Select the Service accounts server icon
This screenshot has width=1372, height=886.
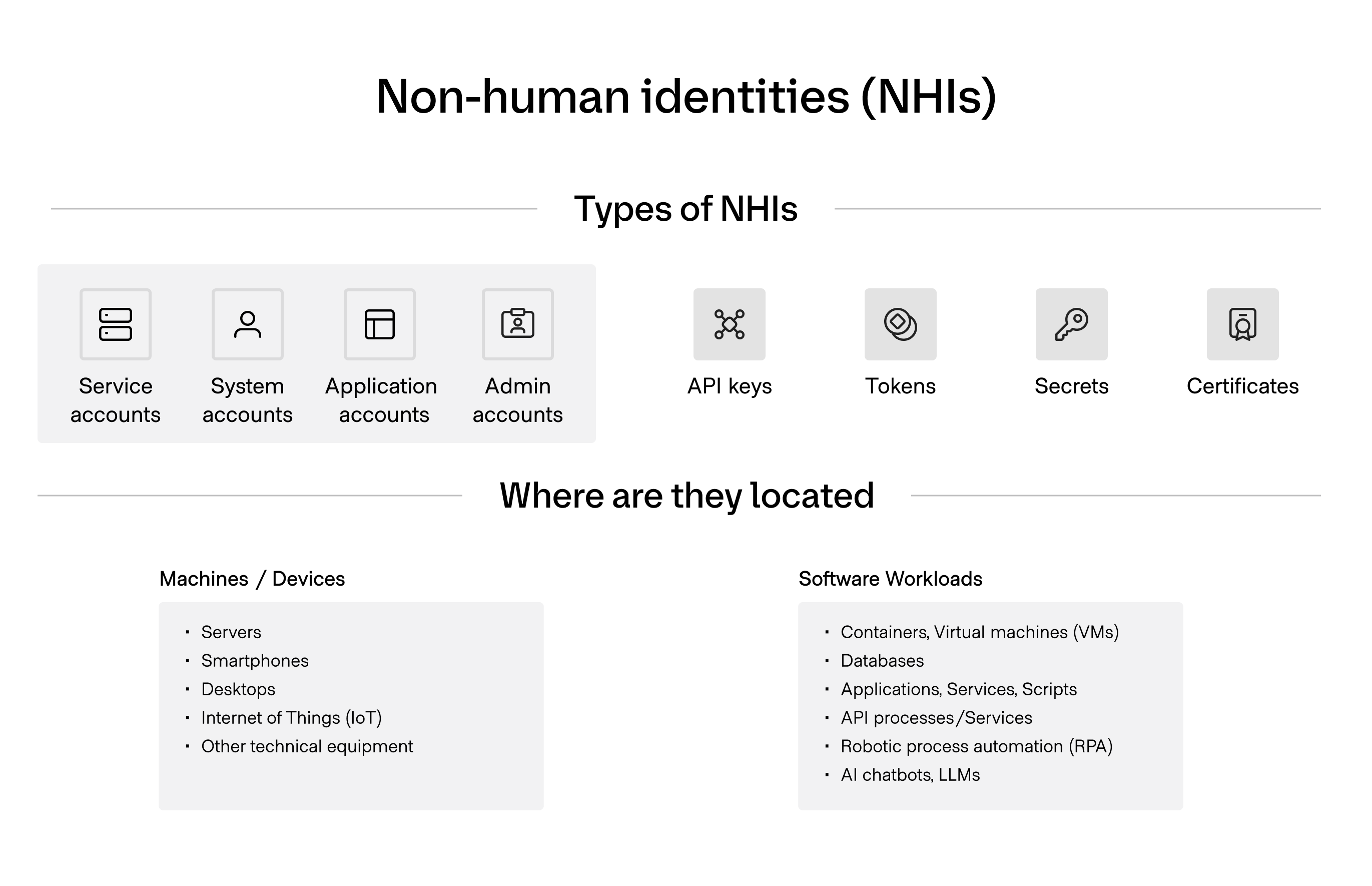pos(115,324)
